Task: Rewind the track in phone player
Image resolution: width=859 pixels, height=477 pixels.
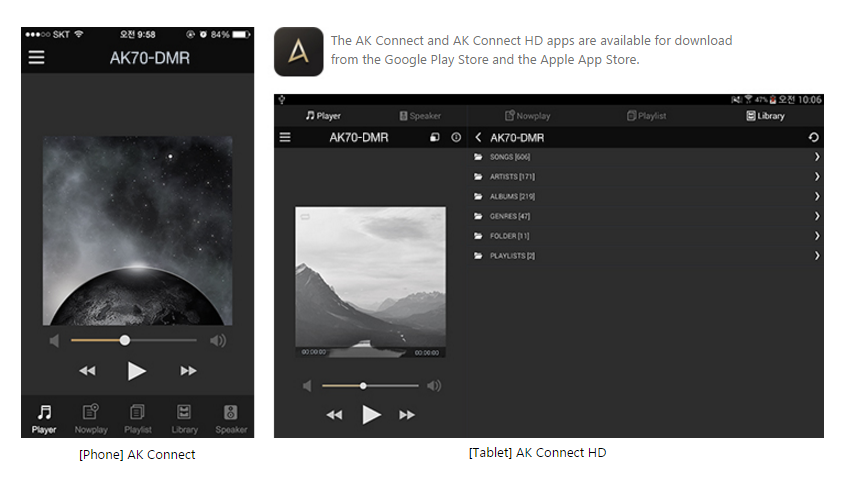Action: (88, 371)
